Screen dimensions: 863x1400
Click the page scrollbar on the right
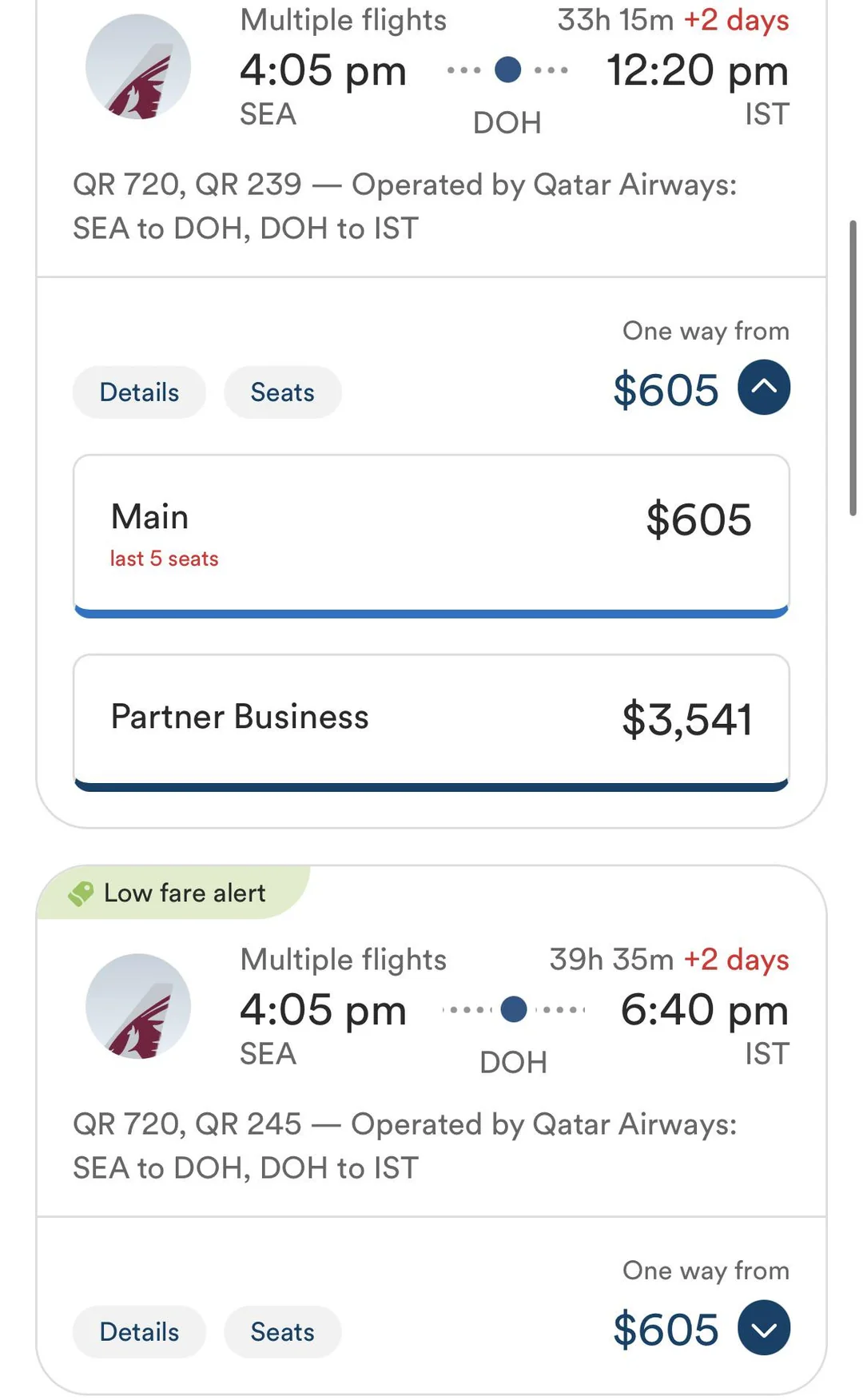point(853,368)
